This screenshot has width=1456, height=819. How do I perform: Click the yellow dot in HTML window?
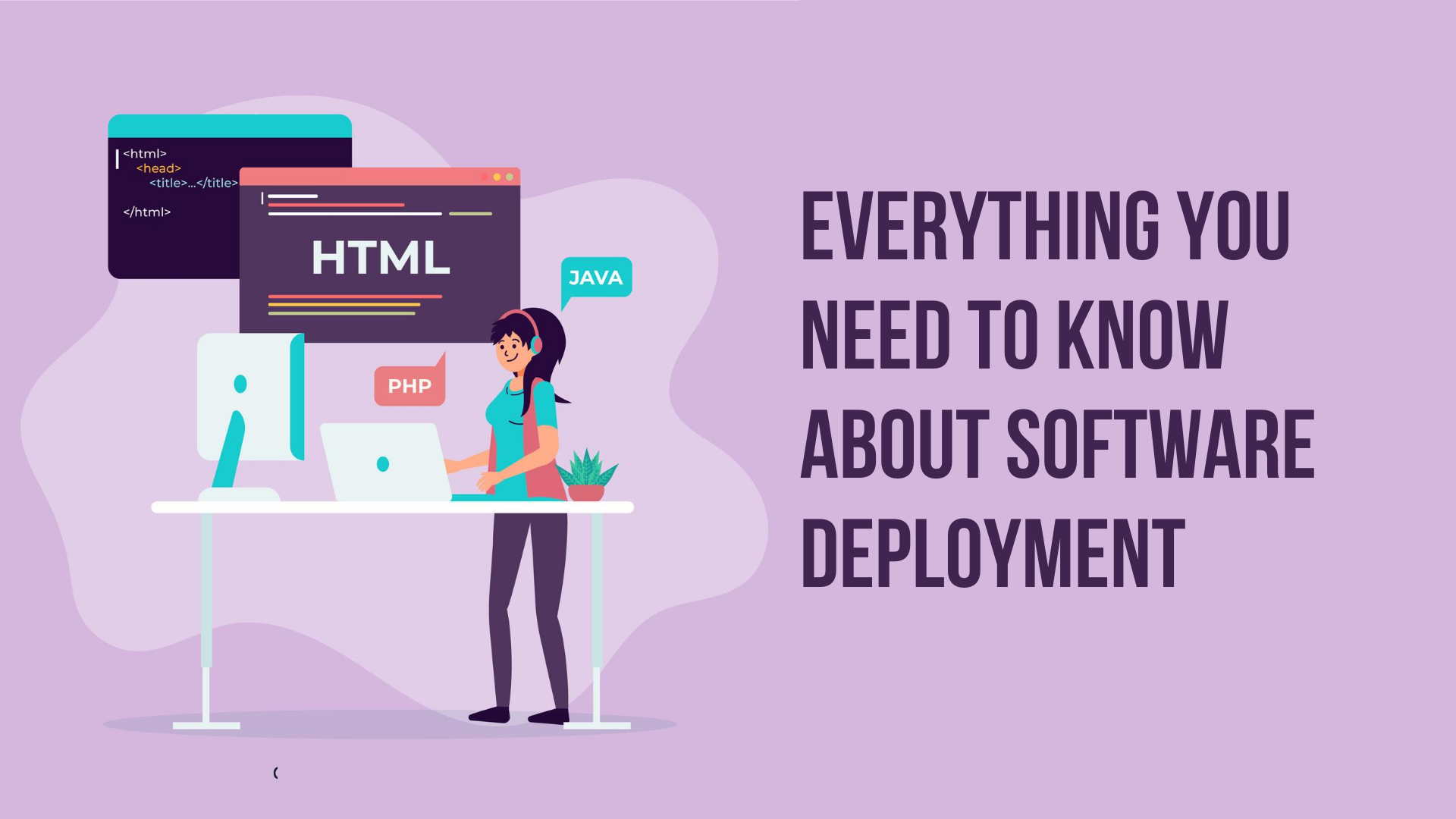tap(497, 177)
